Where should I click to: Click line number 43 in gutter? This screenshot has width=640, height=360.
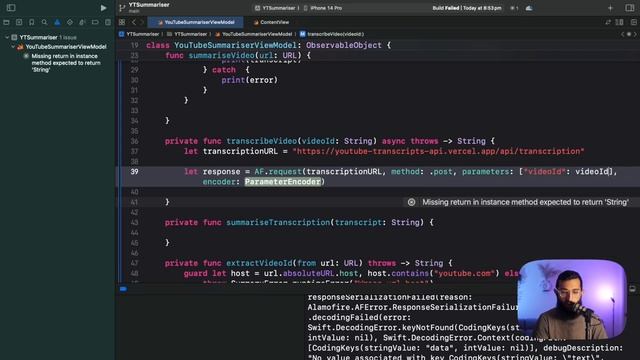tap(134, 222)
